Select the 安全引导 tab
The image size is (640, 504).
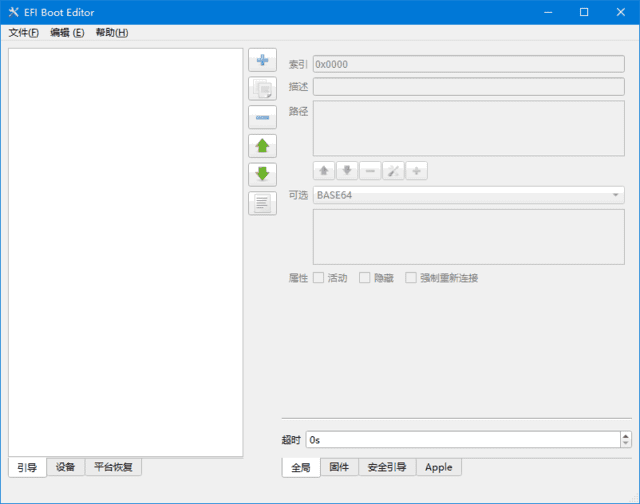click(x=387, y=467)
